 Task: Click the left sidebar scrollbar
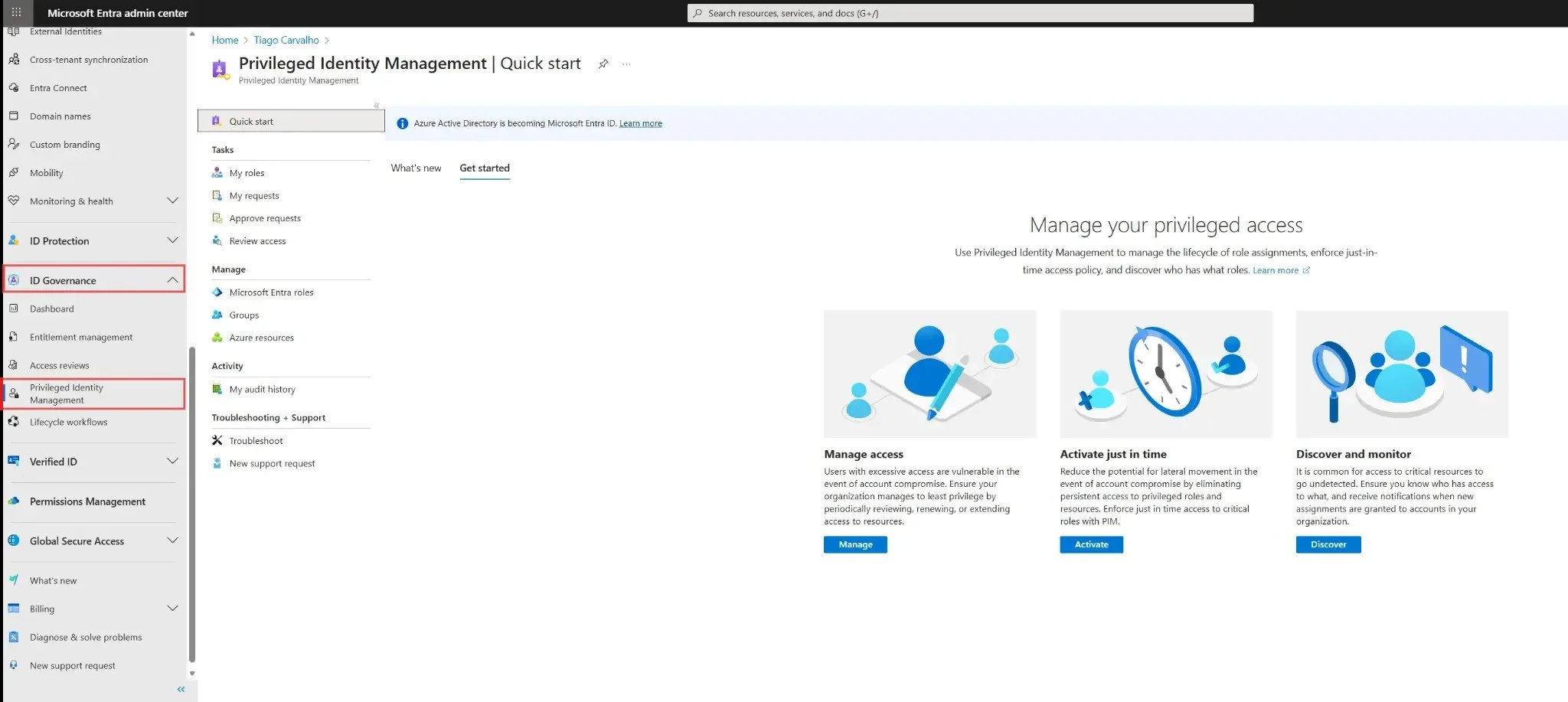192,505
